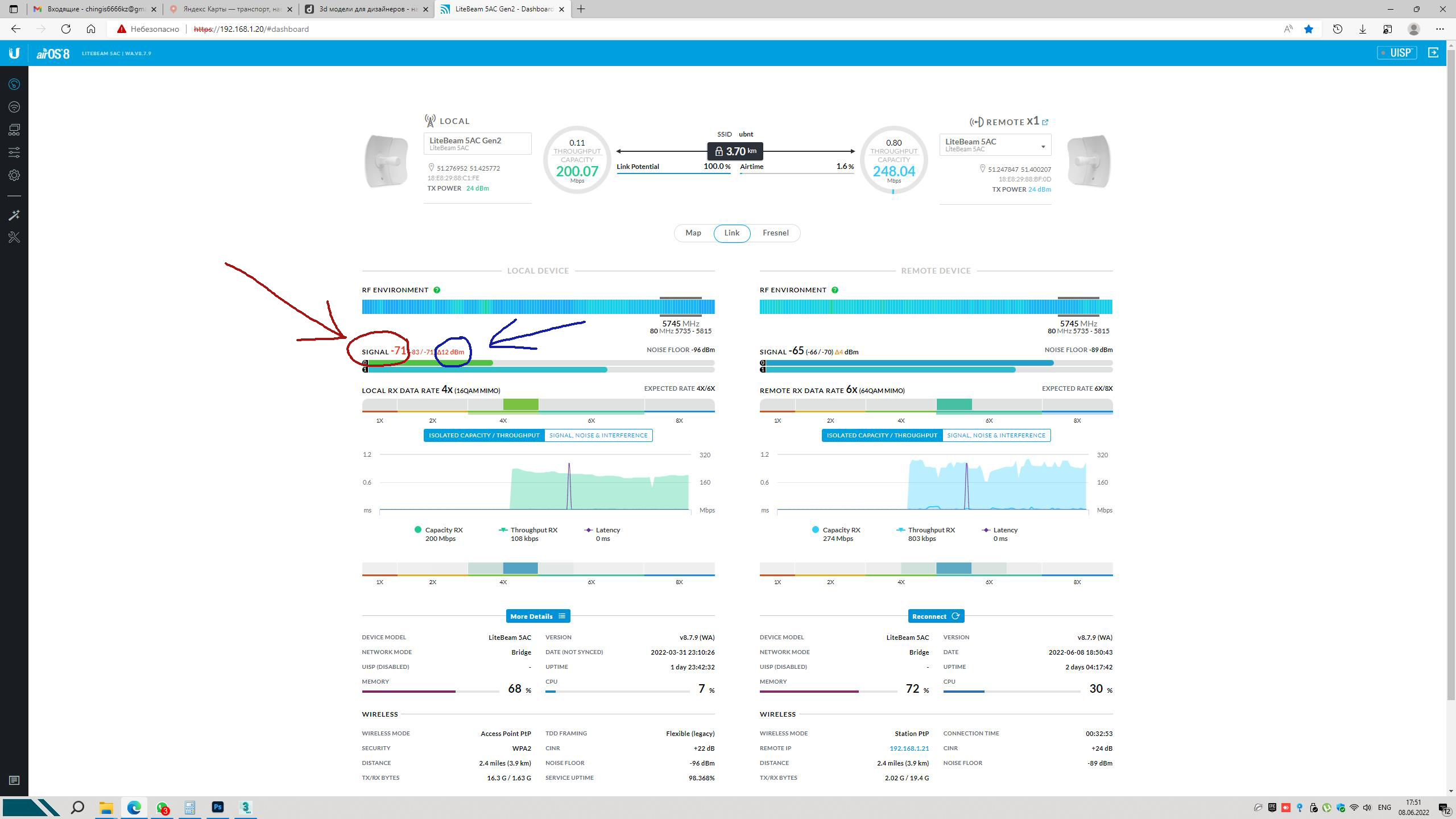This screenshot has height=819, width=1456.
Task: Open File Explorer from taskbar
Action: pyautogui.click(x=106, y=808)
